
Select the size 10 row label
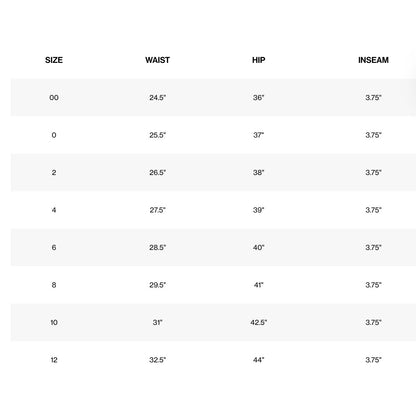tap(54, 323)
